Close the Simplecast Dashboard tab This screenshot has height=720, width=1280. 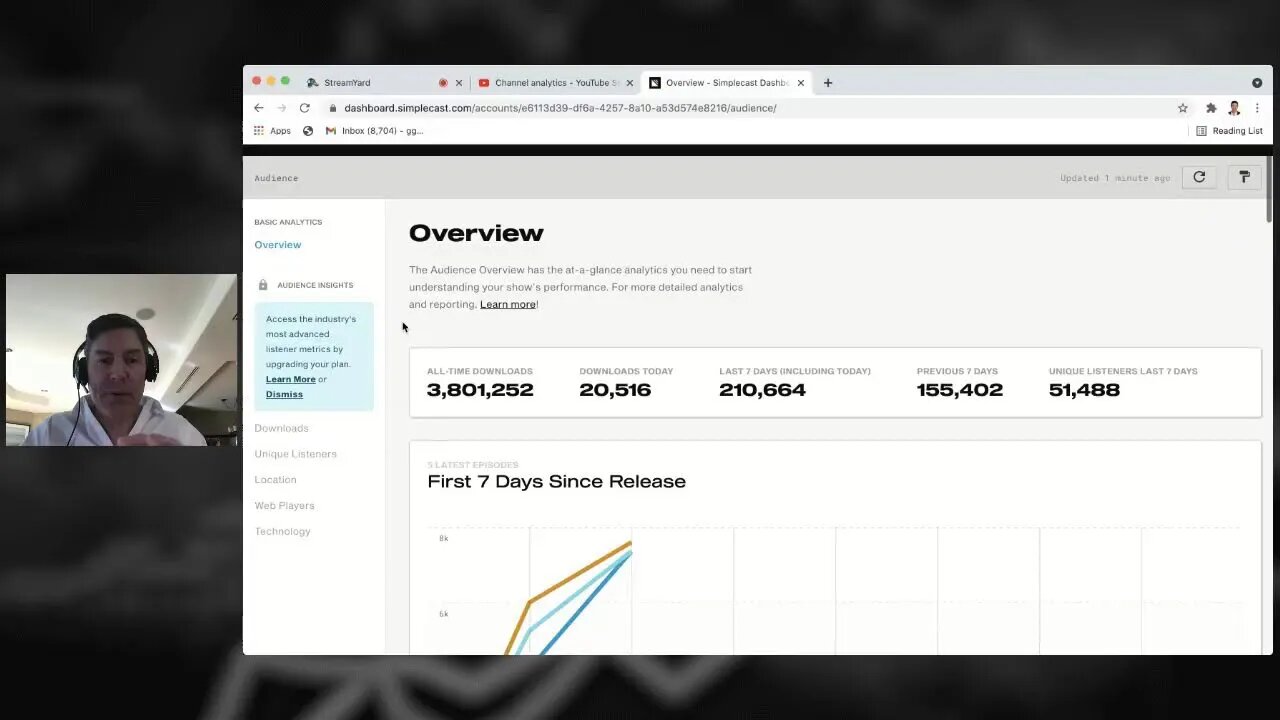pyautogui.click(x=801, y=83)
